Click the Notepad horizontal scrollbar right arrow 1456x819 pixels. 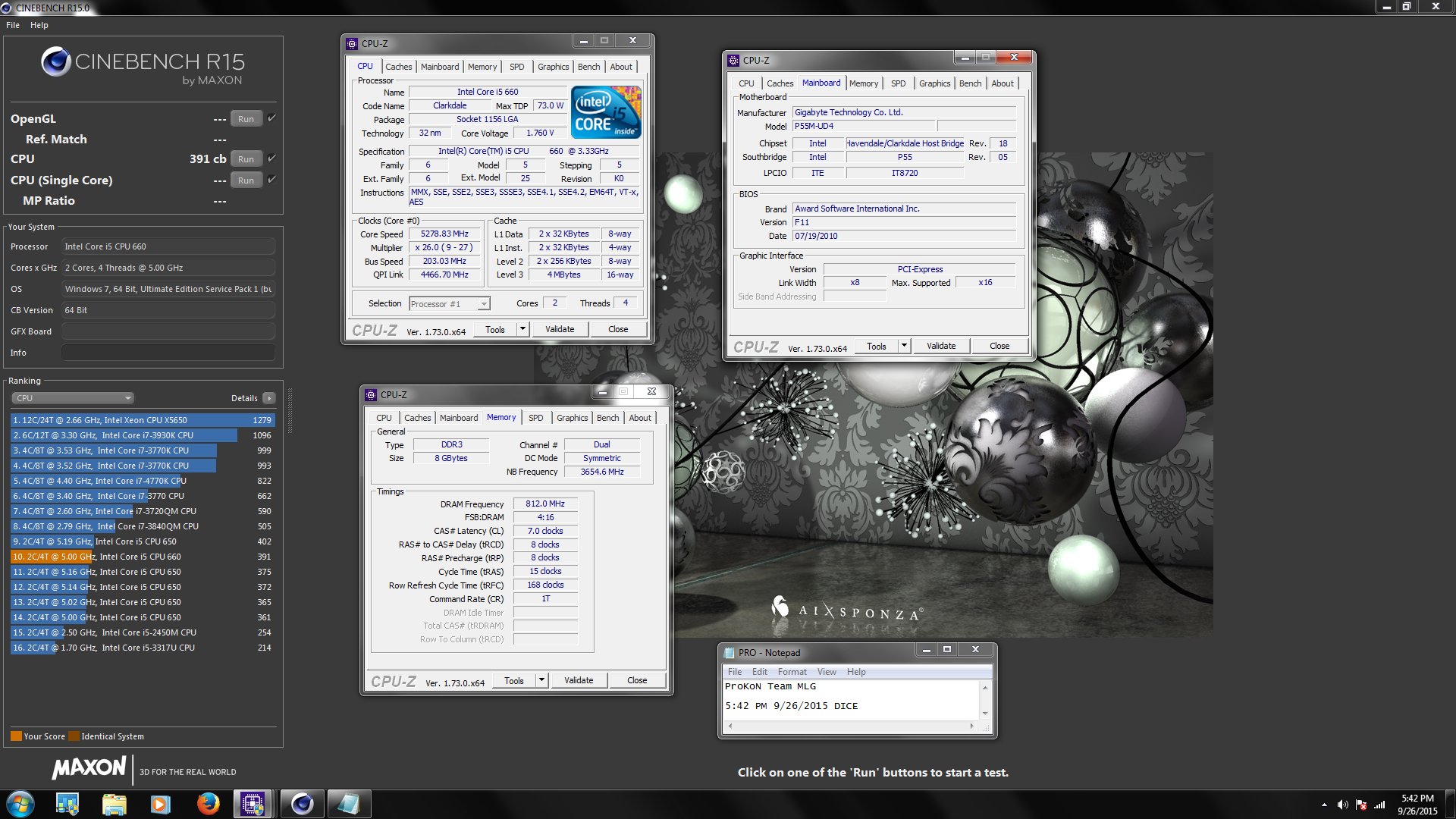971,726
